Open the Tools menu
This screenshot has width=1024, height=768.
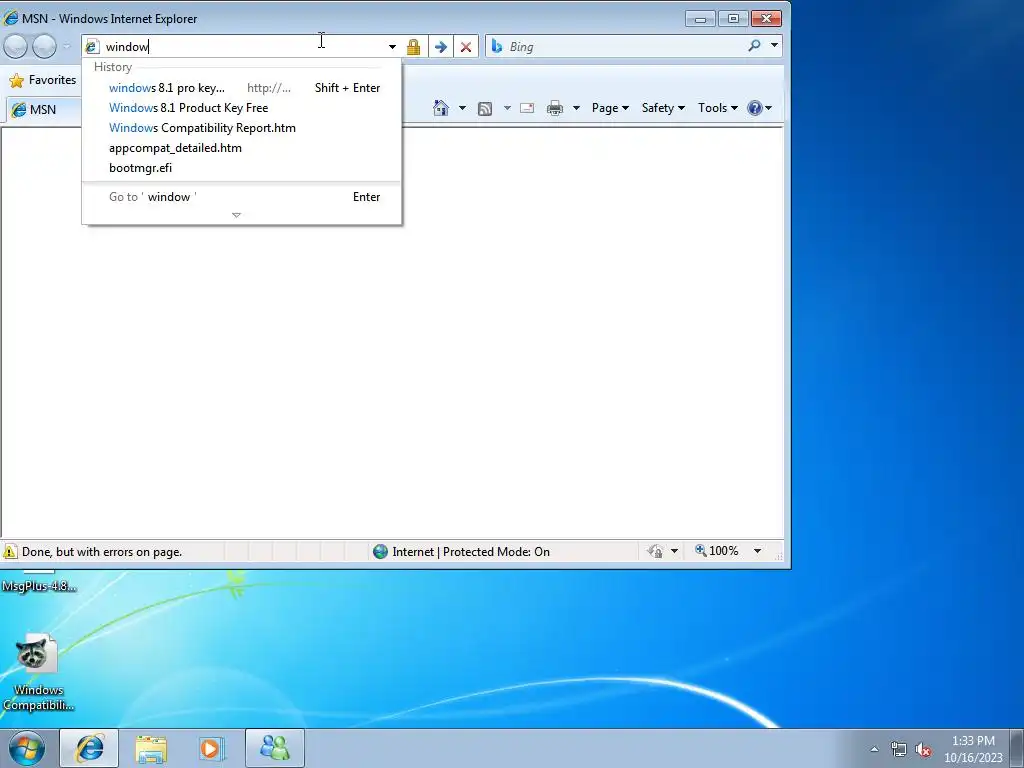coord(718,108)
